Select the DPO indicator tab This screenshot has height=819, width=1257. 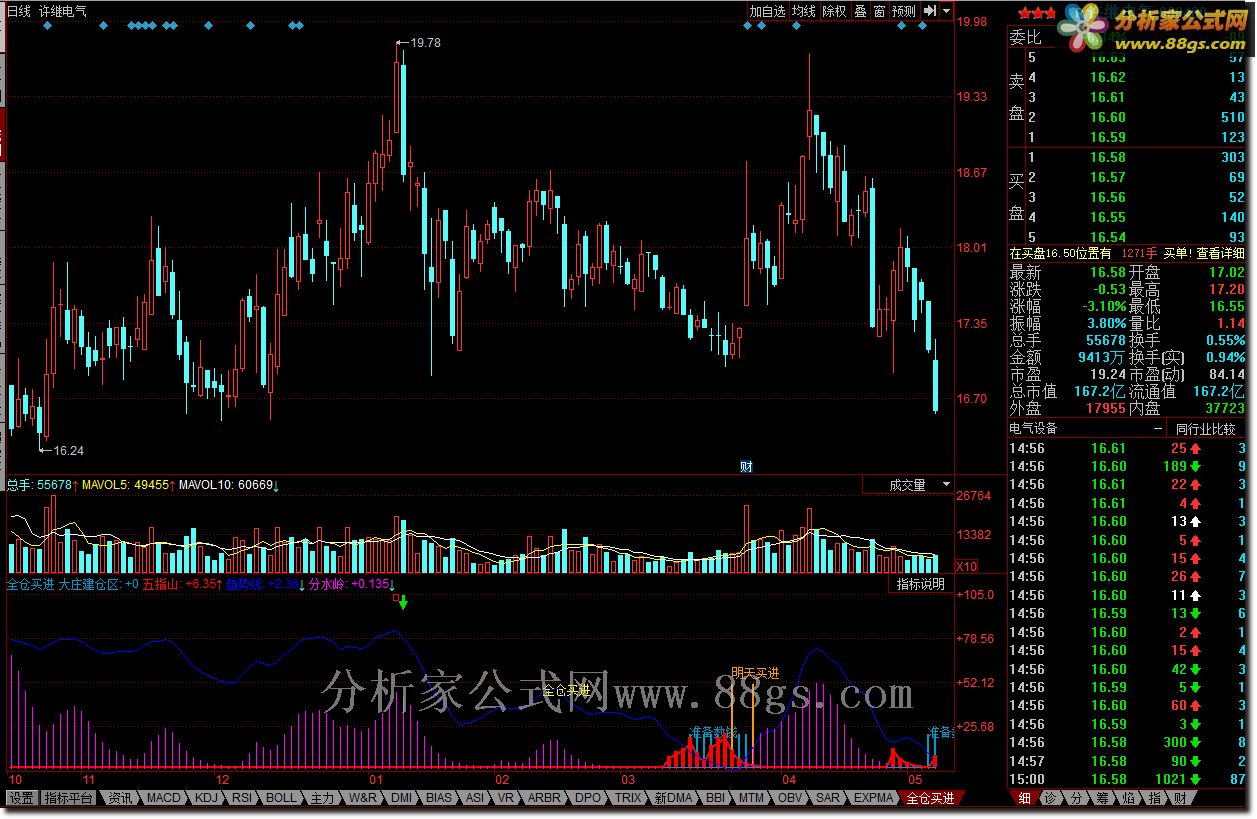(588, 798)
